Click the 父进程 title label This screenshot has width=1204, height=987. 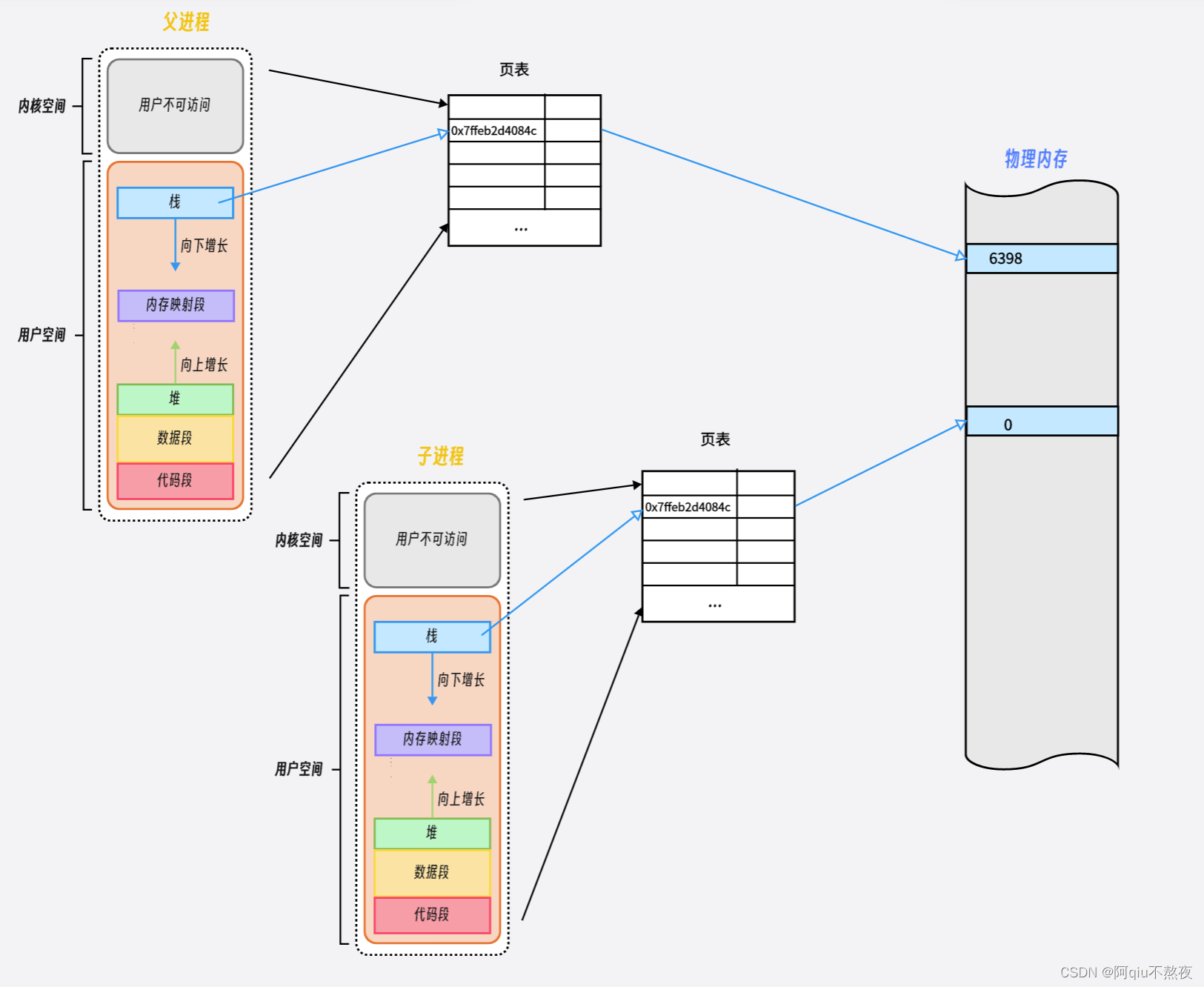186,22
